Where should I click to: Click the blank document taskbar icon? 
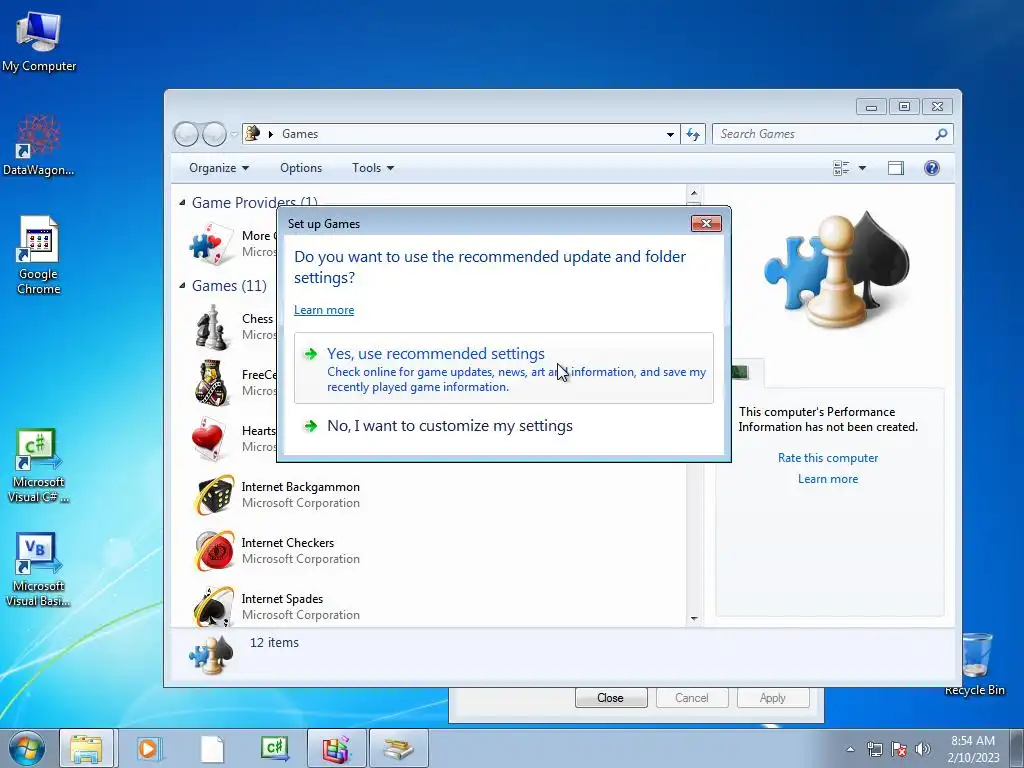[x=212, y=748]
